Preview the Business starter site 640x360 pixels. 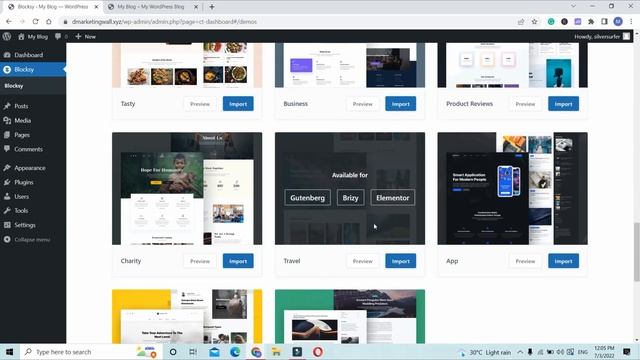tap(362, 104)
